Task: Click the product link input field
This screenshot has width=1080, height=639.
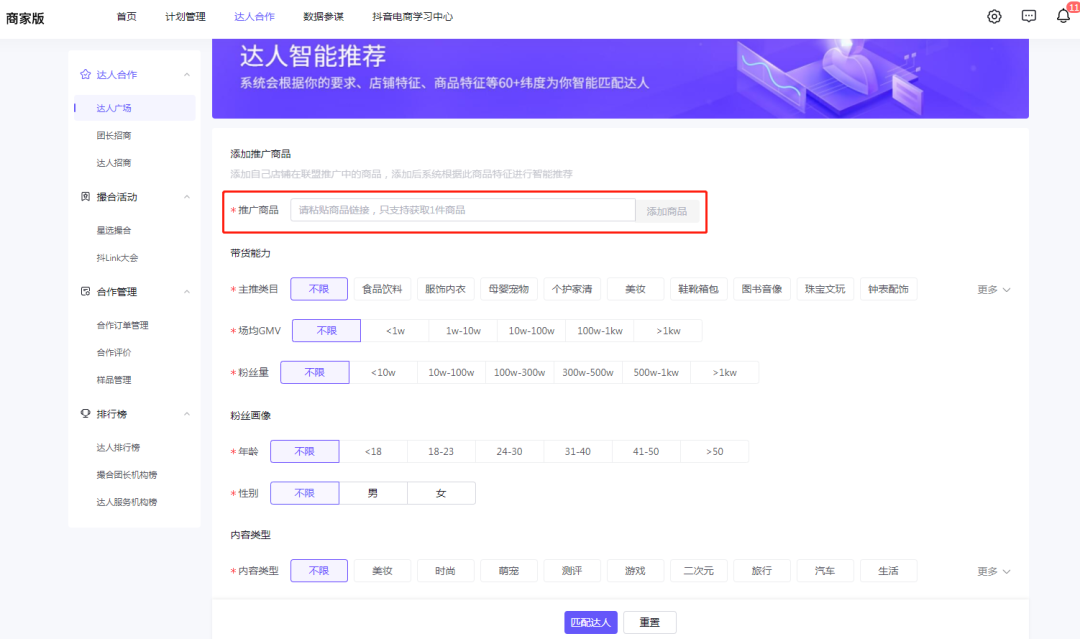Action: pyautogui.click(x=463, y=210)
